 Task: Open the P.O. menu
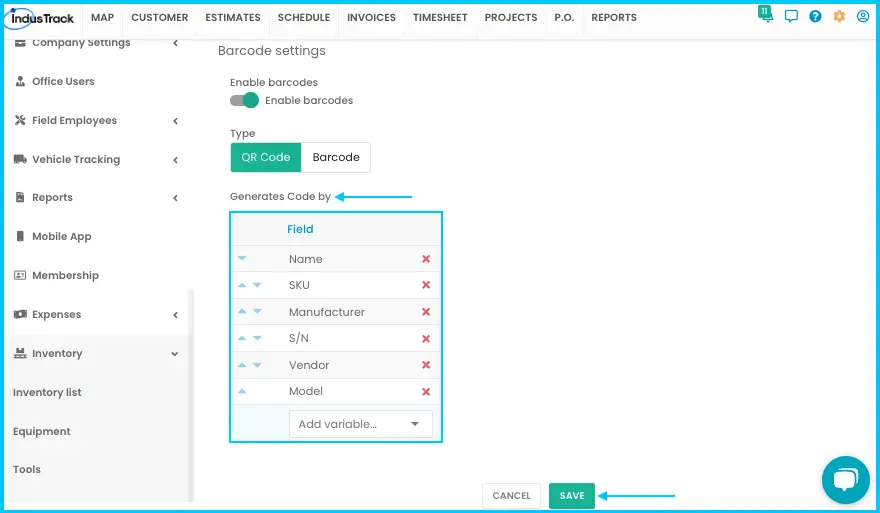click(564, 17)
